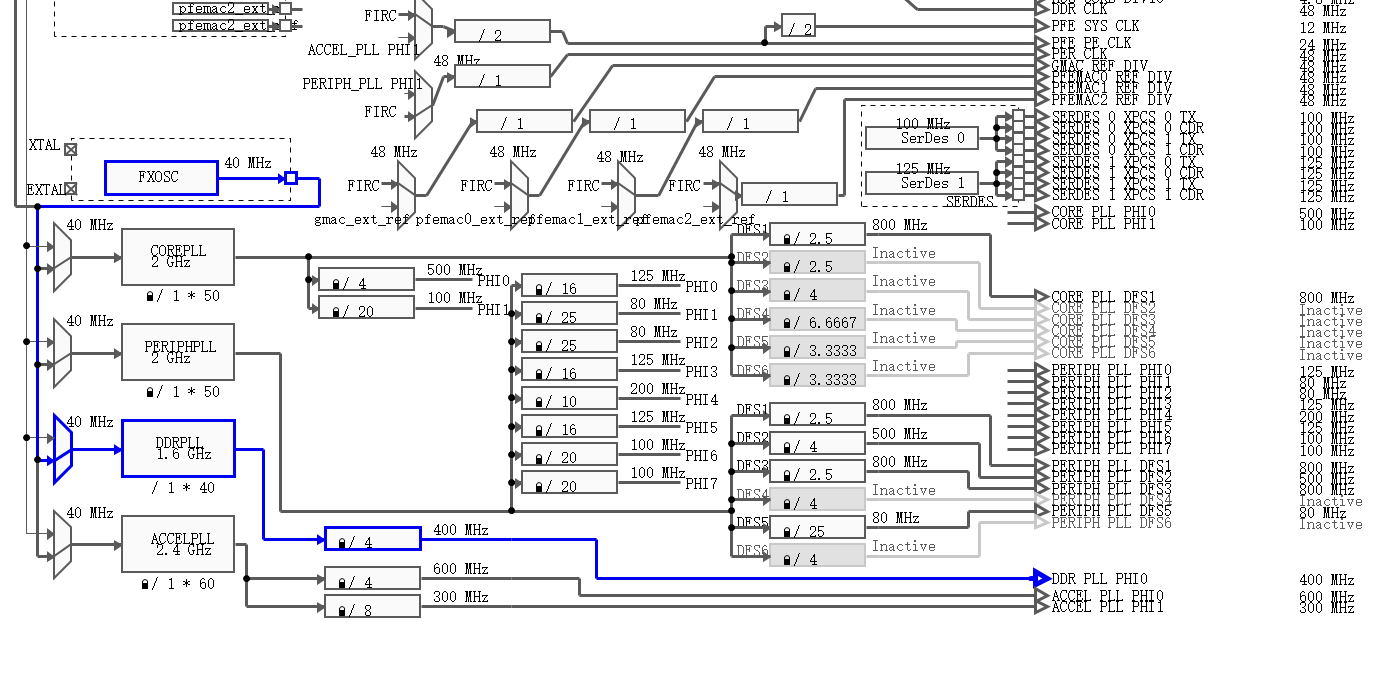Click the 40 MHz value next to FXOSC

pyautogui.click(x=247, y=163)
